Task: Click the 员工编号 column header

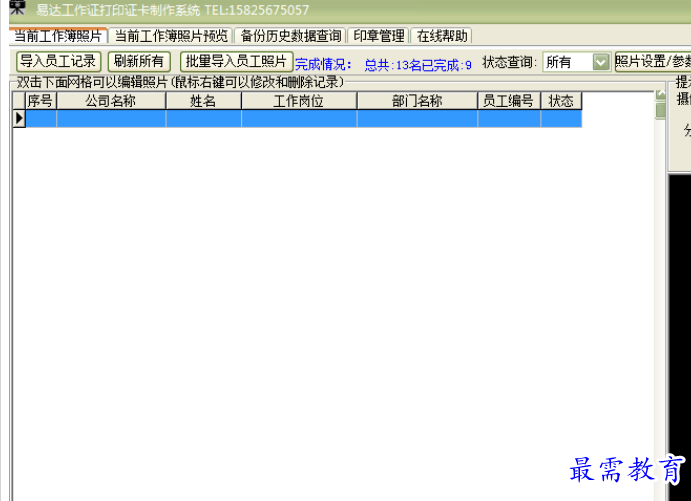Action: pos(509,101)
